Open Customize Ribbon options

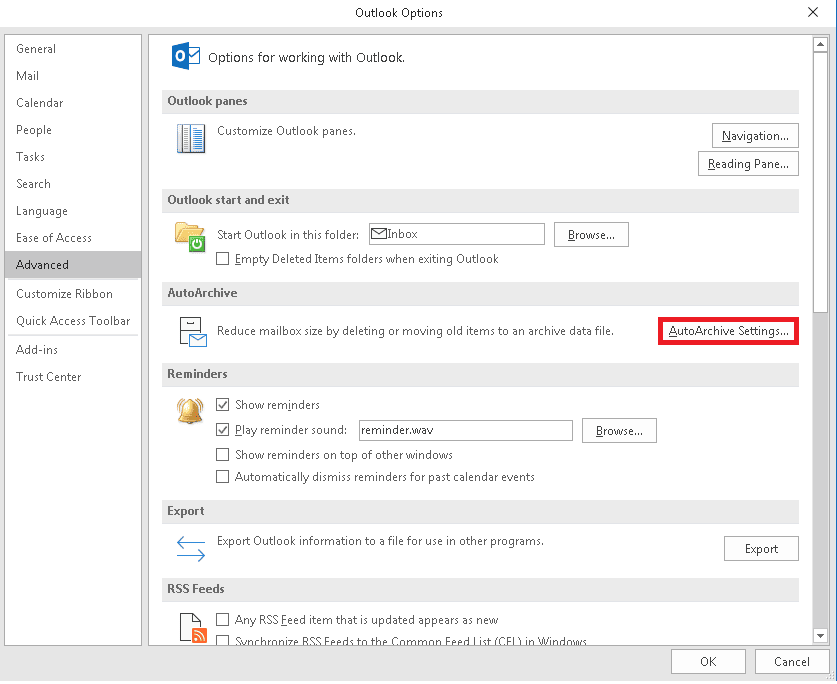pyautogui.click(x=73, y=294)
